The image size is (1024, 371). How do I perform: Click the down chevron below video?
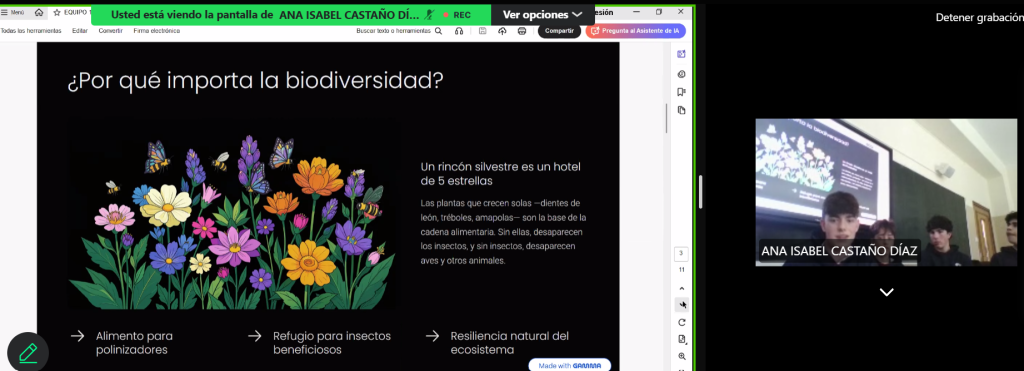886,293
